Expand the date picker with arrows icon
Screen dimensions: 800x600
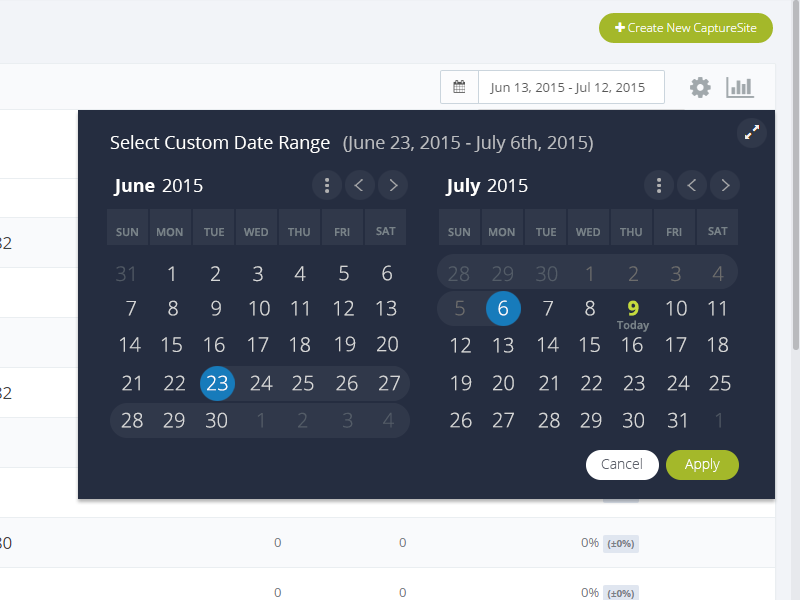click(x=752, y=133)
